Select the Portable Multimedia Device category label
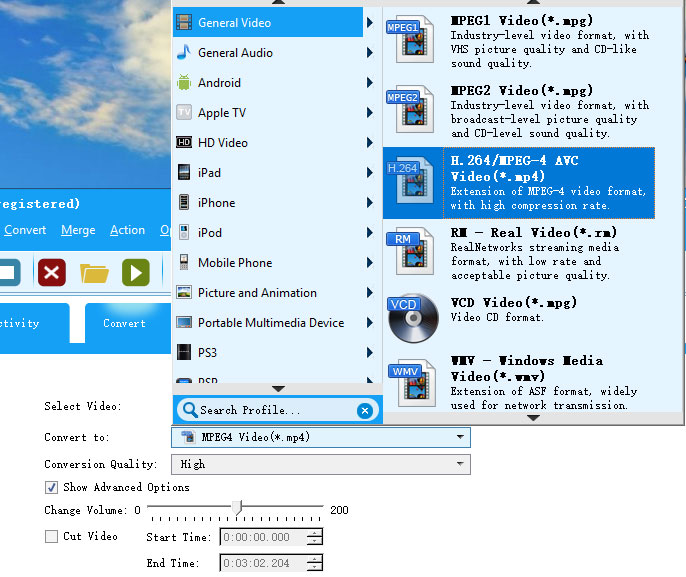Screen dimensions: 686x577 271,323
